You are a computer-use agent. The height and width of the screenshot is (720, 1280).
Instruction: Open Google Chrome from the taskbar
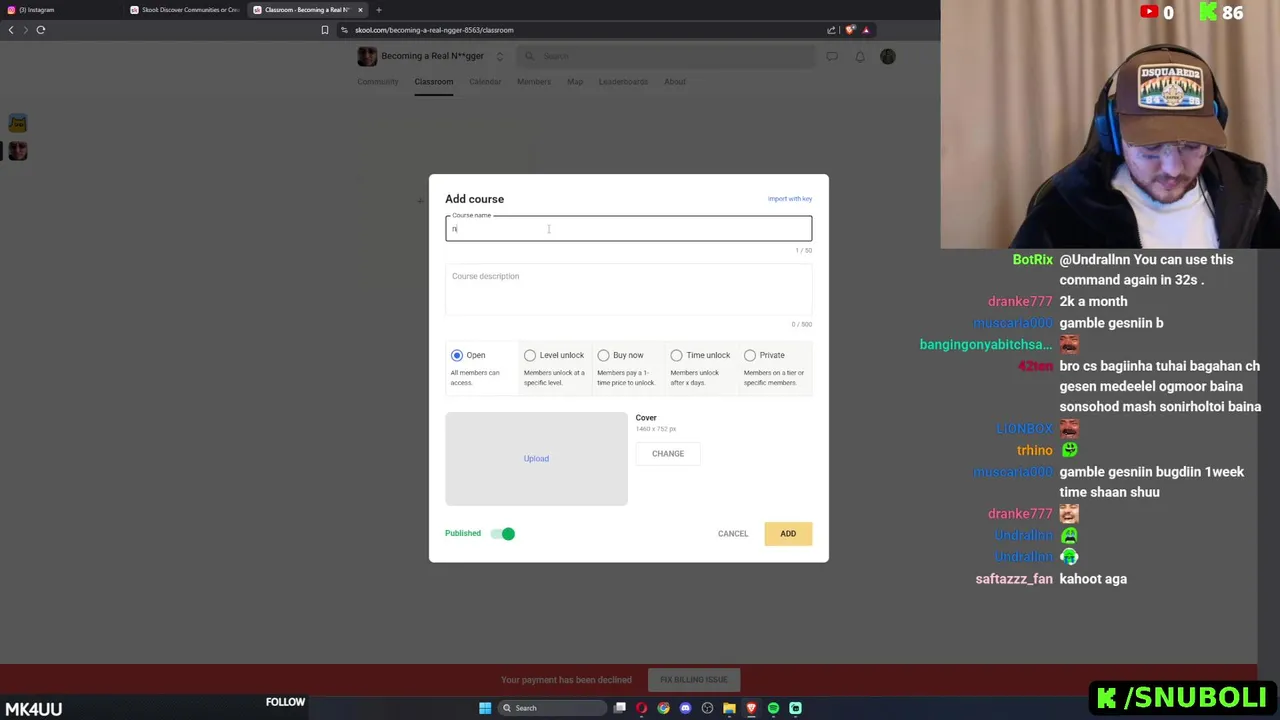tap(664, 708)
